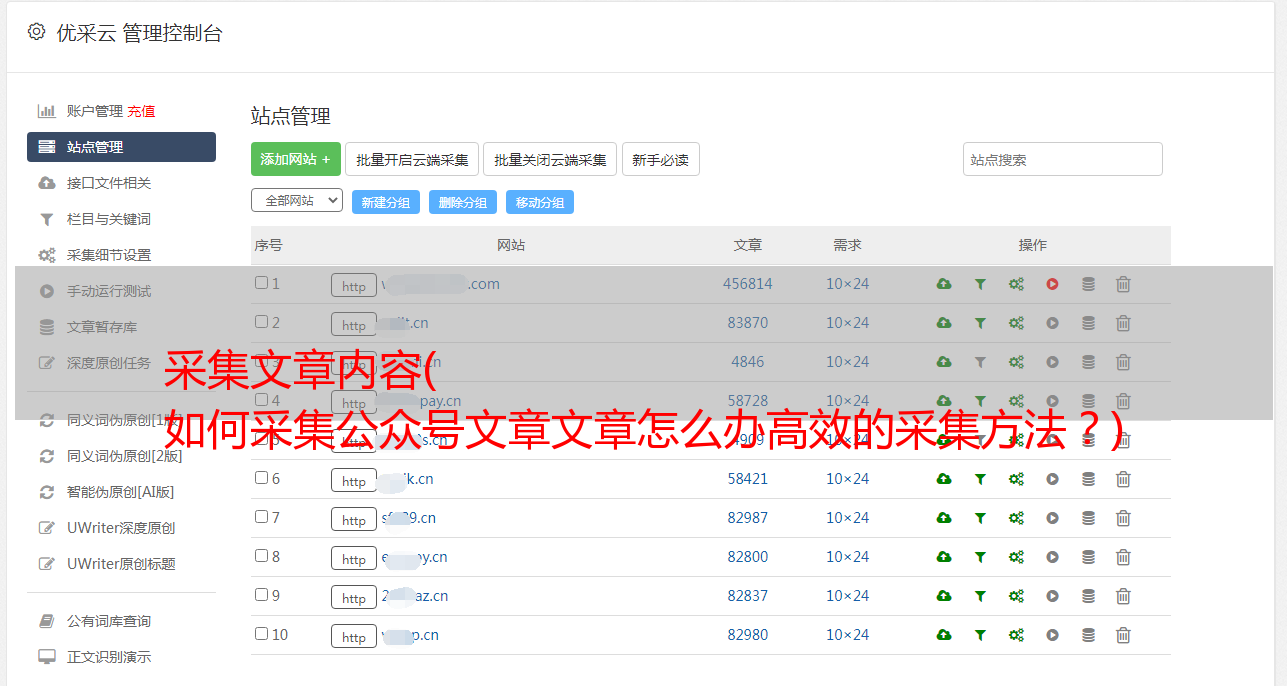
Task: Tick the checkbox for row 2
Action: [261, 322]
